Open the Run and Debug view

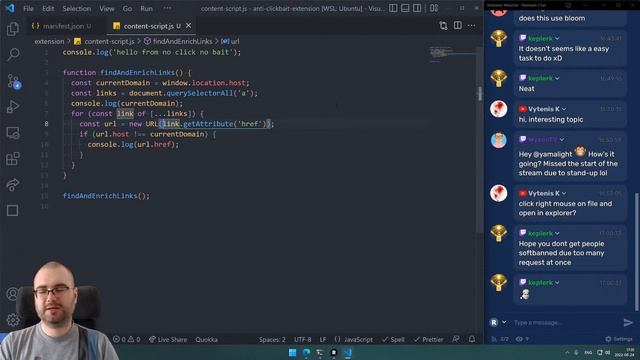(x=13, y=107)
